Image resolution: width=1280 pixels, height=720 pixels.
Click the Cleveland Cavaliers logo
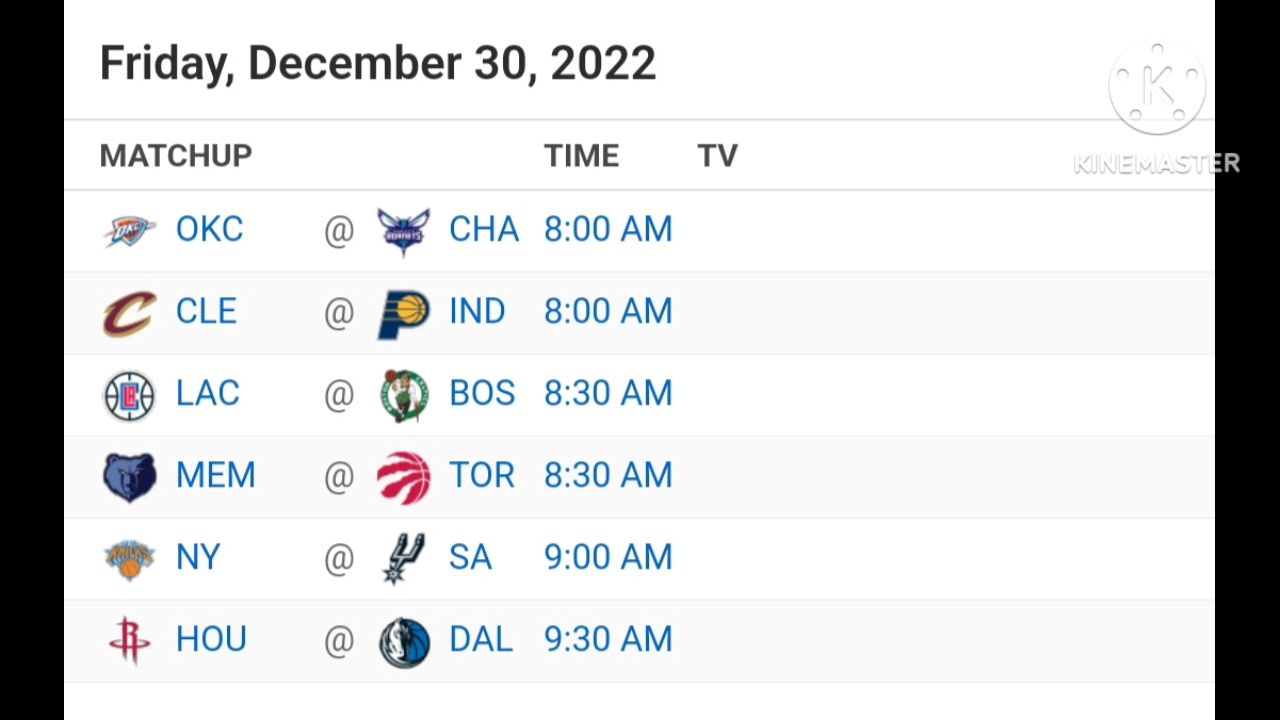coord(129,313)
